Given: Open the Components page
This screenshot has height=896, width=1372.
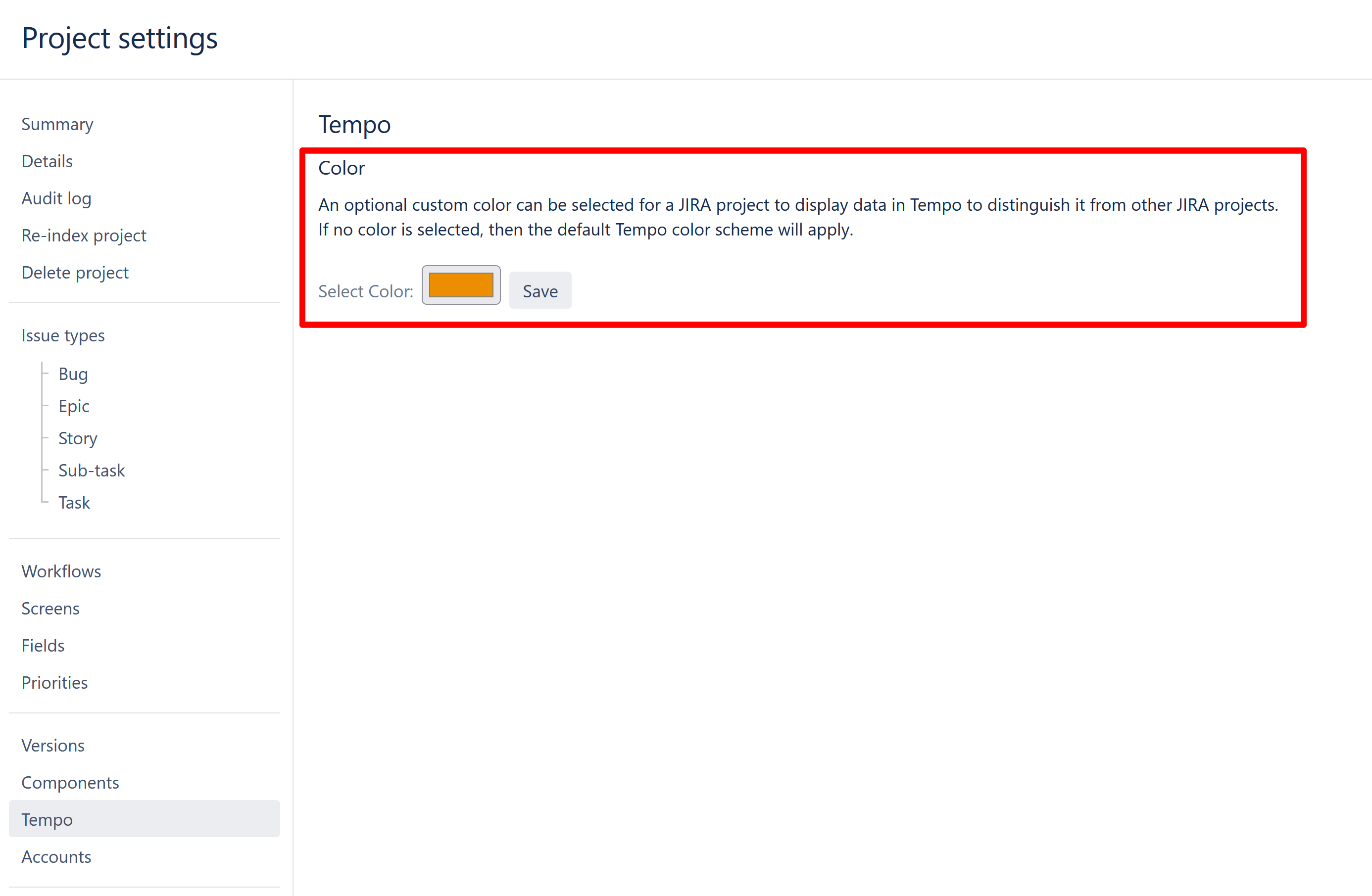Looking at the screenshot, I should 70,782.
